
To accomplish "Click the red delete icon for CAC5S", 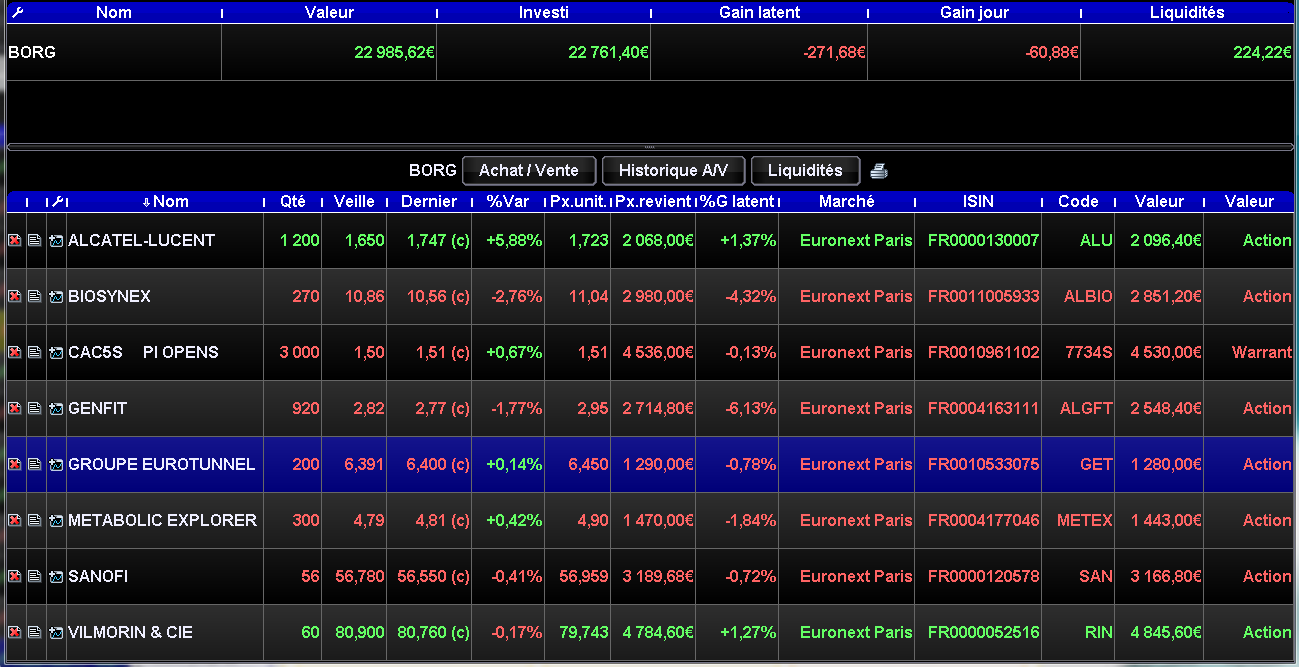I will tap(15, 353).
